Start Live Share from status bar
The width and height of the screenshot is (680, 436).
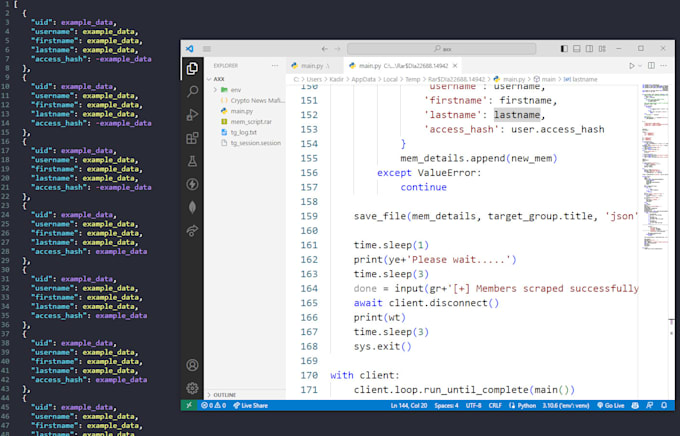(251, 405)
